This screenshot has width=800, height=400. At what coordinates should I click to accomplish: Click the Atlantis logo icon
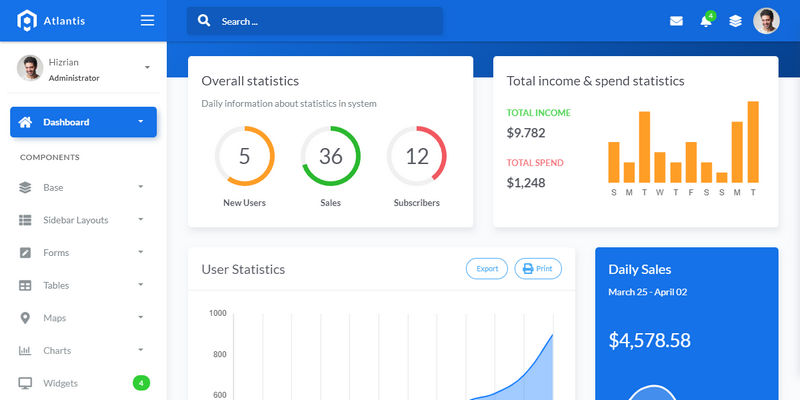(26, 20)
